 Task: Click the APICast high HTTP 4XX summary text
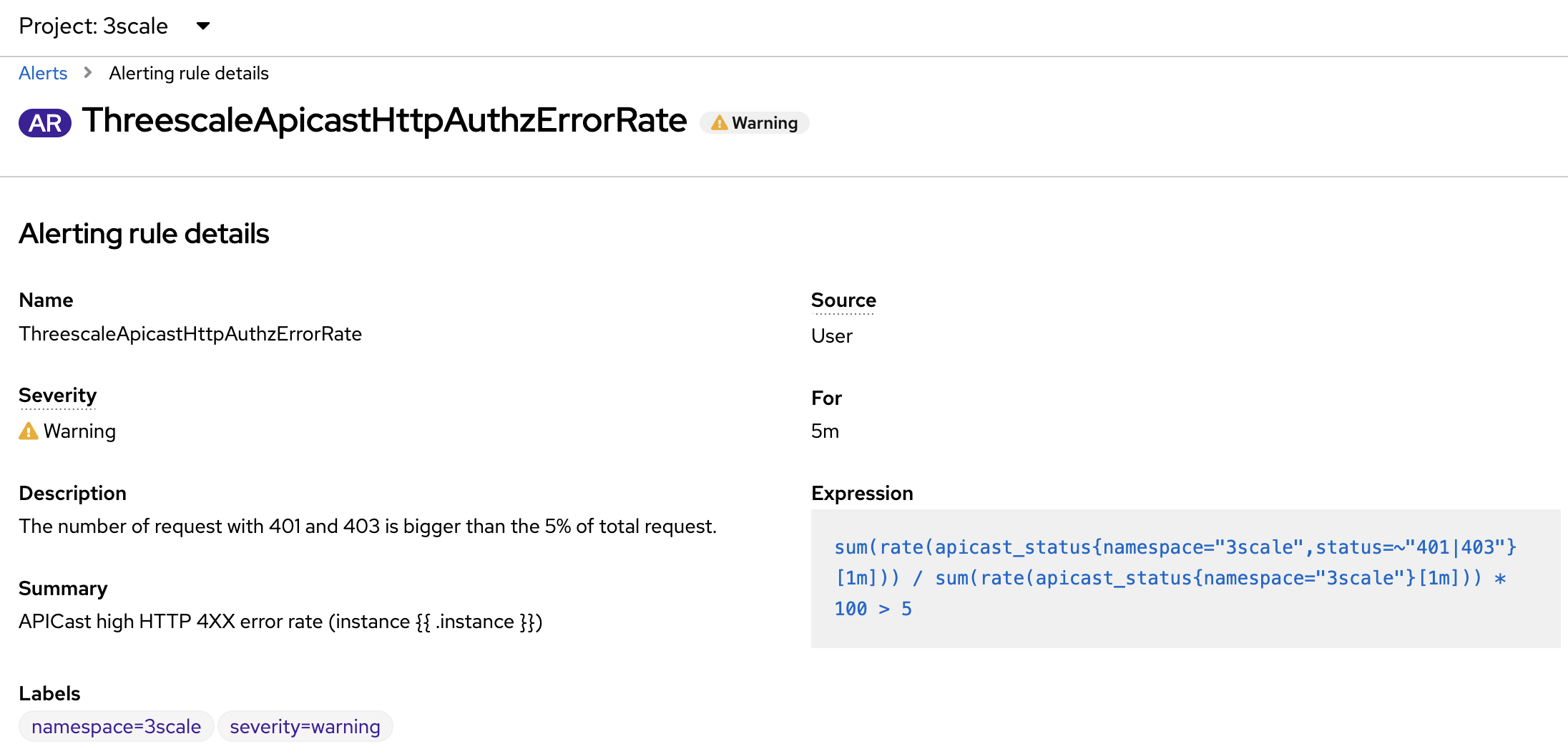click(x=280, y=622)
